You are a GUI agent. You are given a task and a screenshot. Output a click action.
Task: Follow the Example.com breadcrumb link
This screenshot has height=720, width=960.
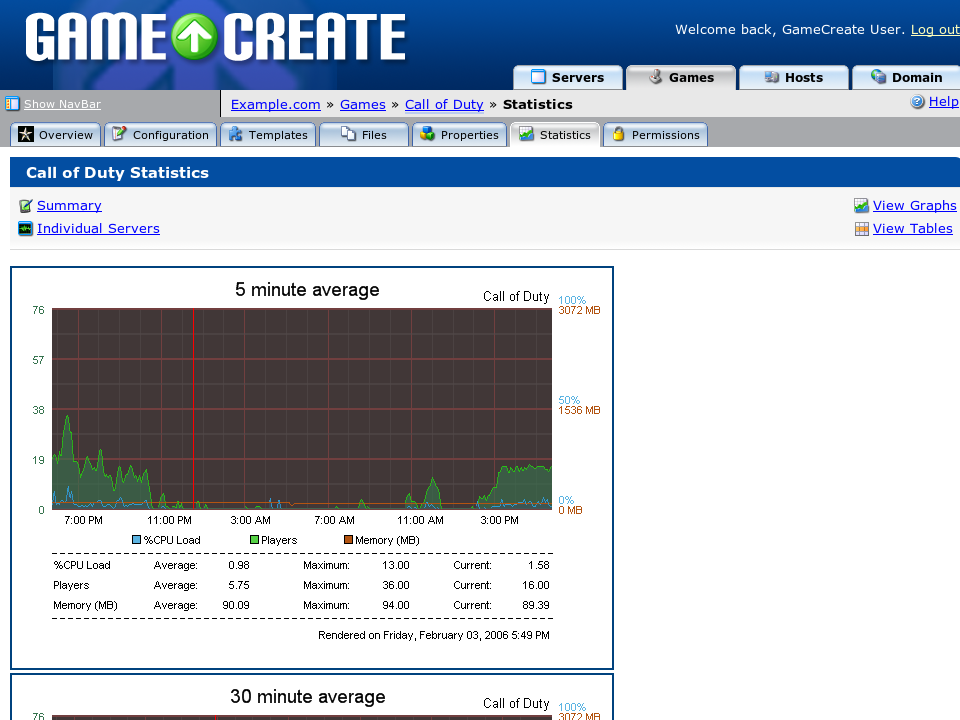(276, 105)
